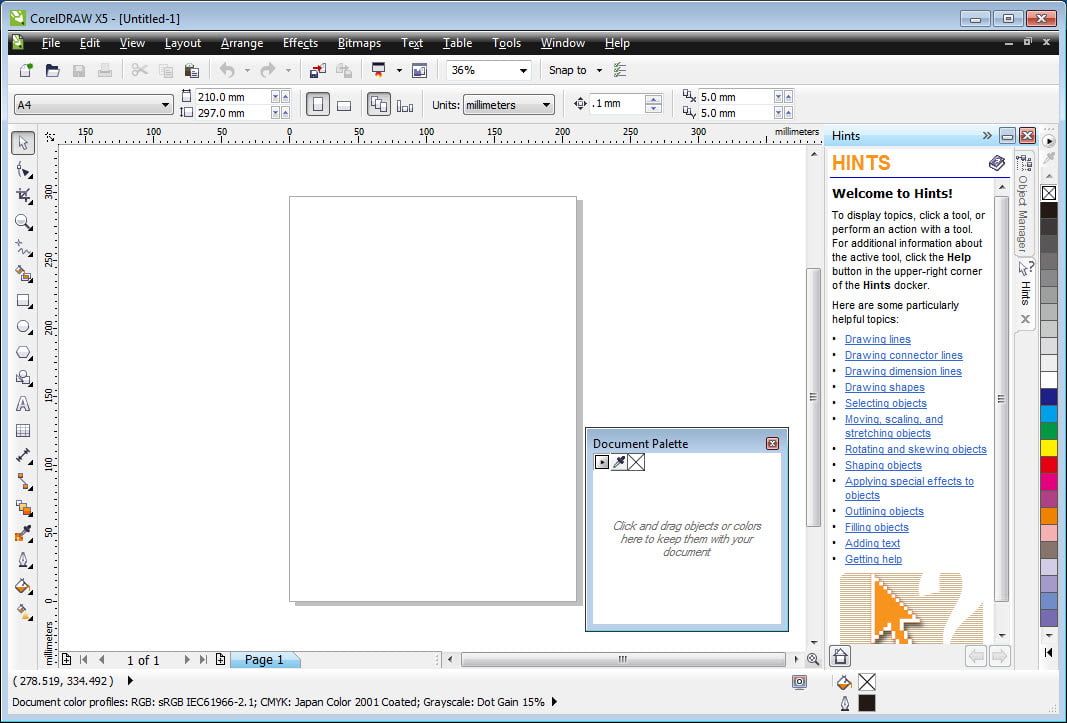Pick the yellow swatch in color palette
The width and height of the screenshot is (1067, 723).
click(x=1049, y=448)
